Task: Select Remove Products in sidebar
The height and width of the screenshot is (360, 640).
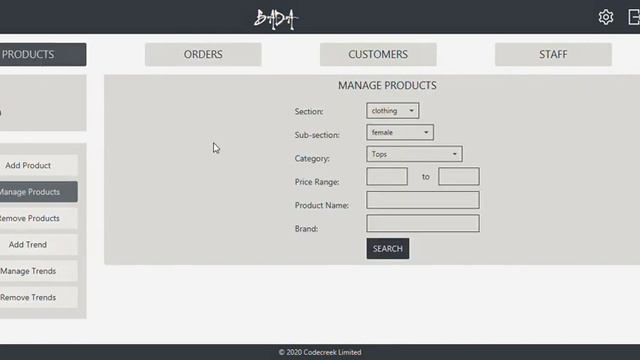Action: [x=38, y=218]
